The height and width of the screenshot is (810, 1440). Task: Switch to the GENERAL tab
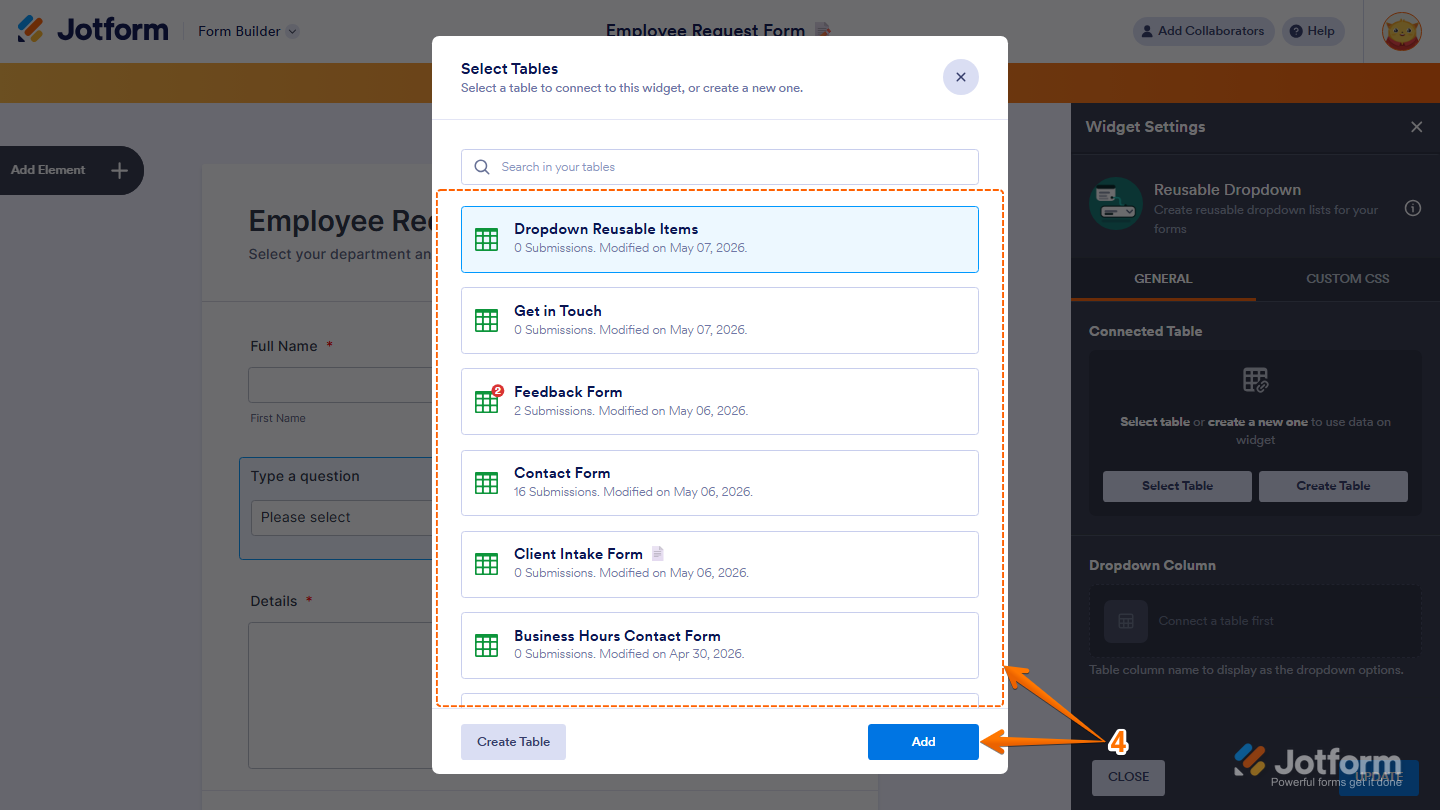[x=1163, y=279]
